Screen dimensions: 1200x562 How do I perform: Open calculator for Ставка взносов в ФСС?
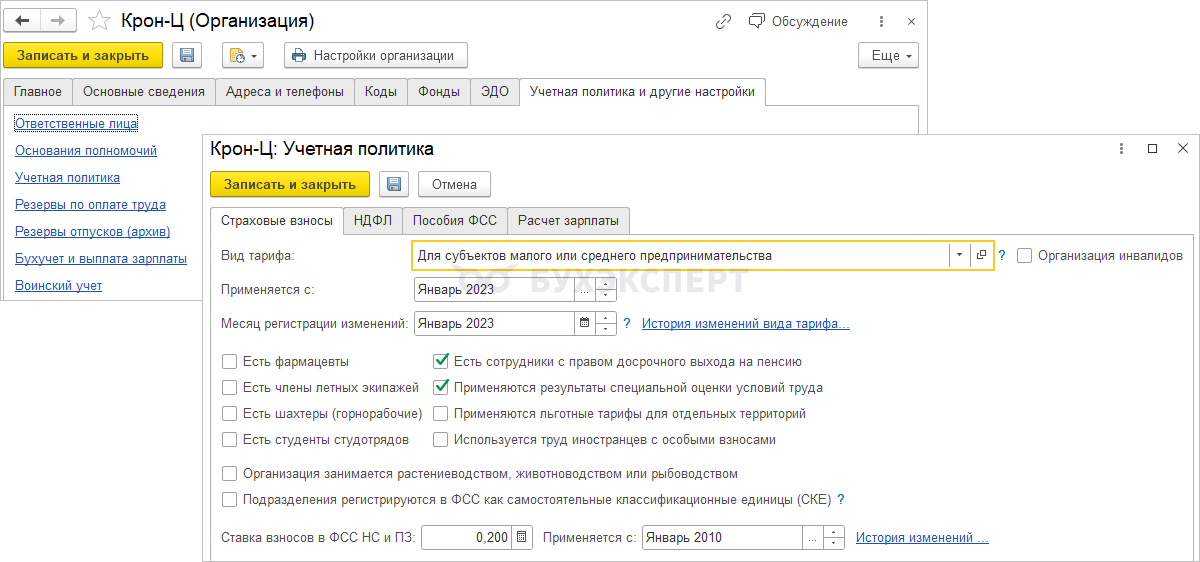(x=521, y=537)
